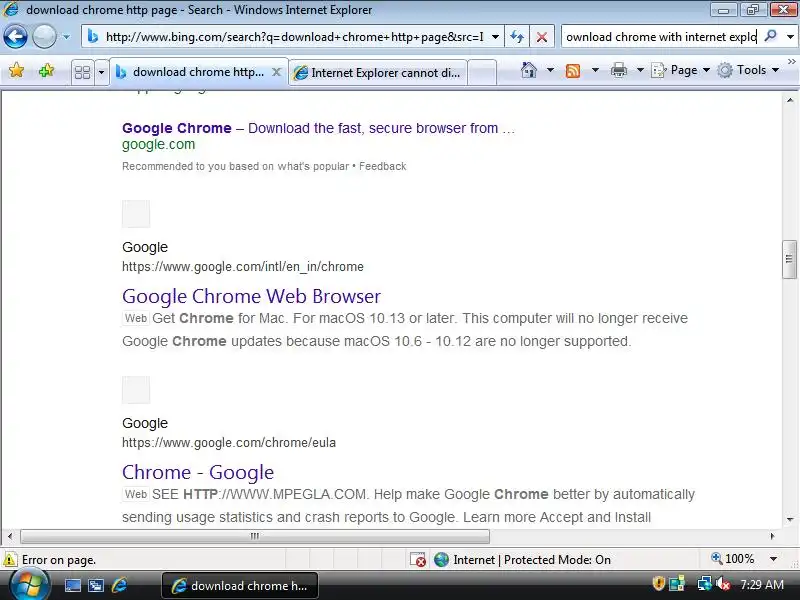The image size is (800, 600).
Task: Click Switch between windows quick launch icon
Action: pos(95,586)
